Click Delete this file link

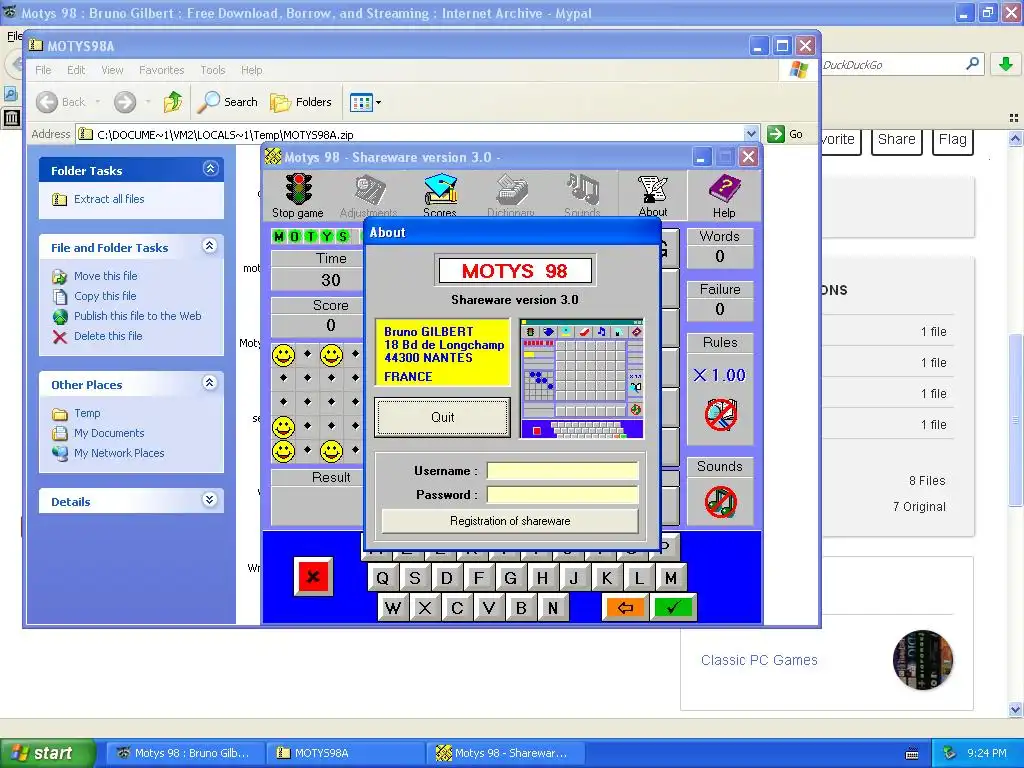pos(108,336)
